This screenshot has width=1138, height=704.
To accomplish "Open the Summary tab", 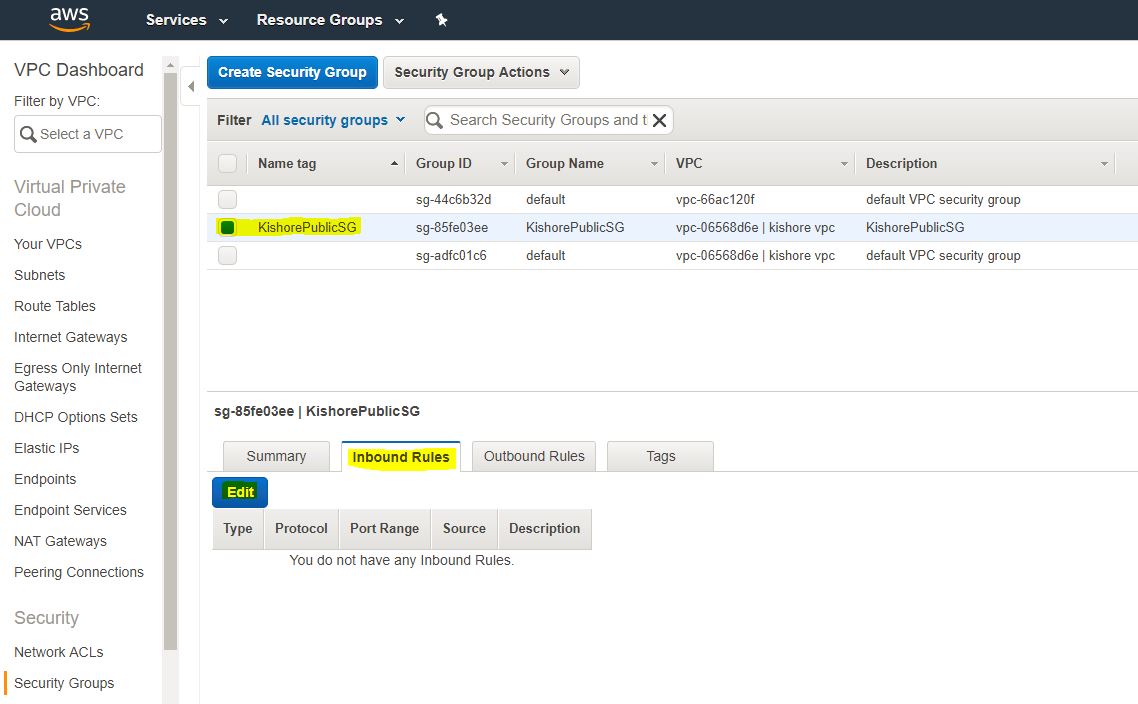I will [276, 456].
